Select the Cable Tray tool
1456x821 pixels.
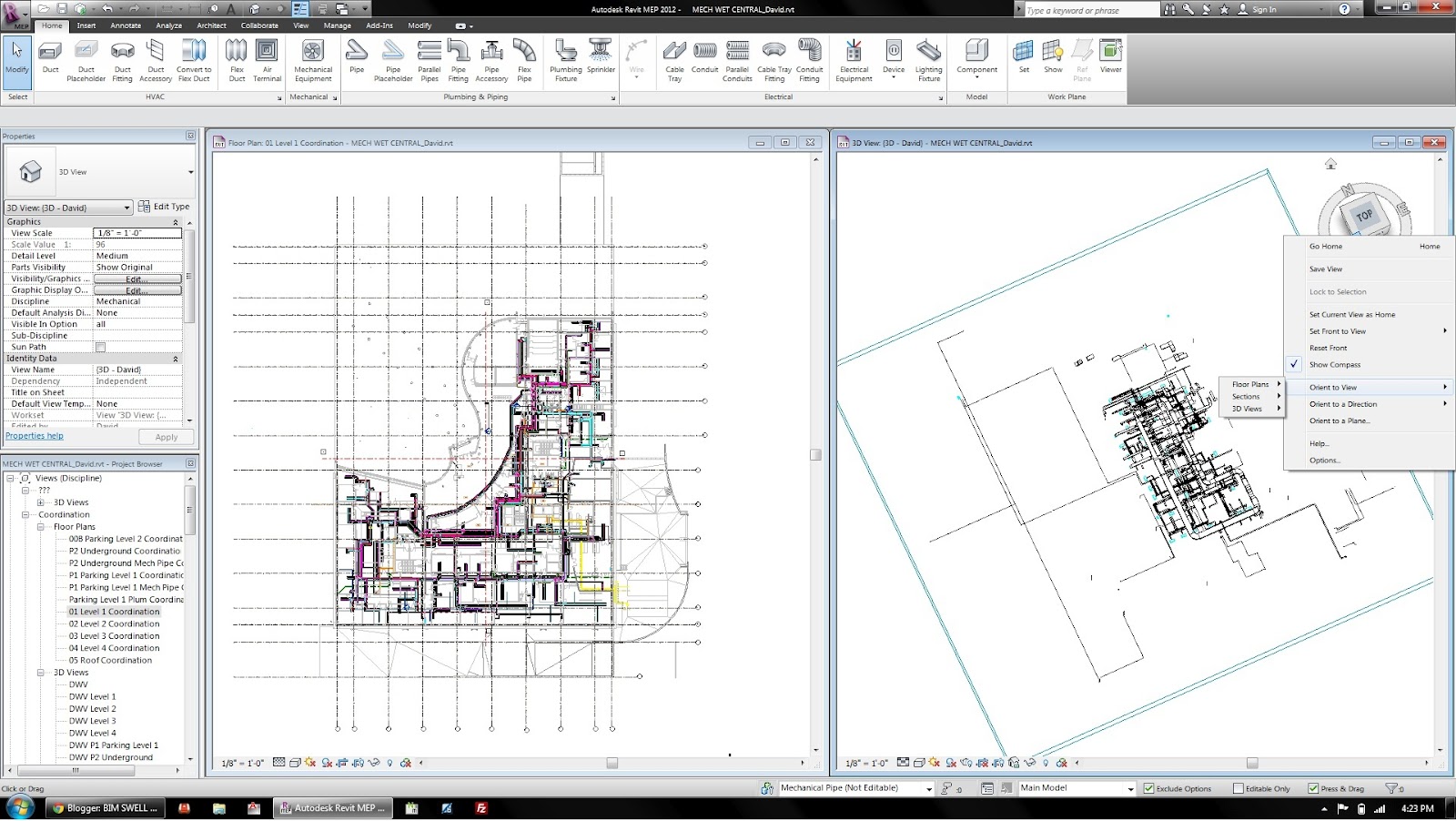point(673,56)
